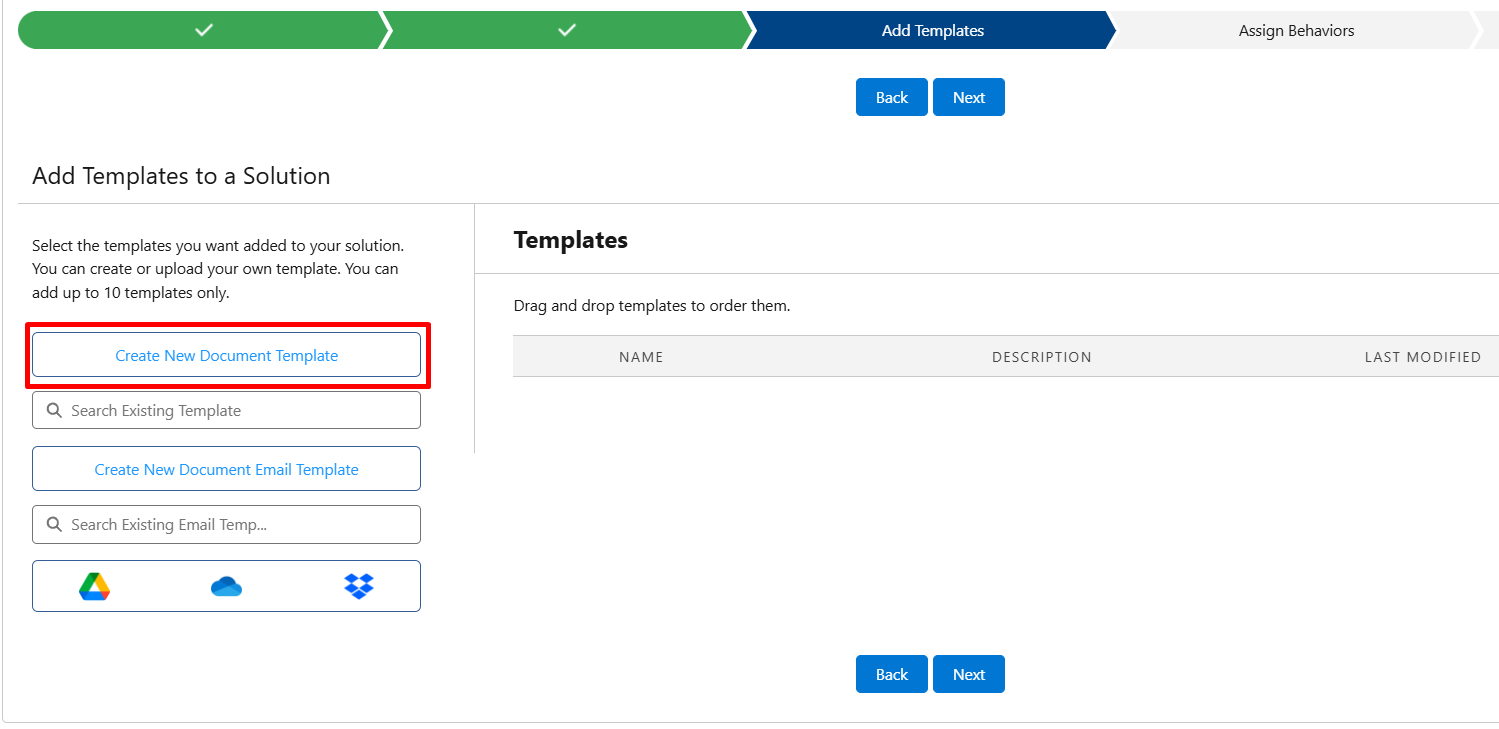Click the first completed step checkmark

(204, 31)
